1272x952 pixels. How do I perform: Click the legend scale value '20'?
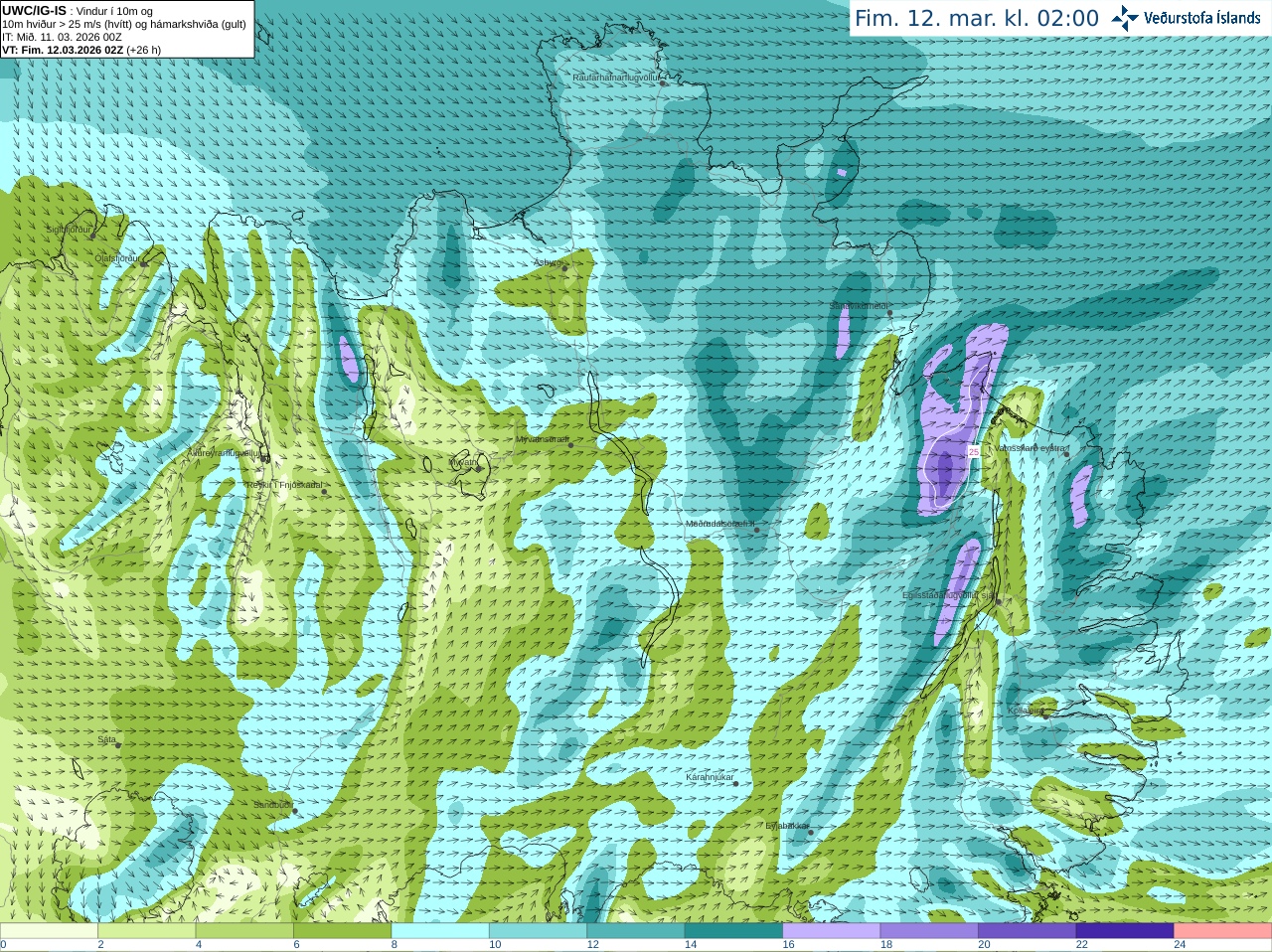(984, 945)
